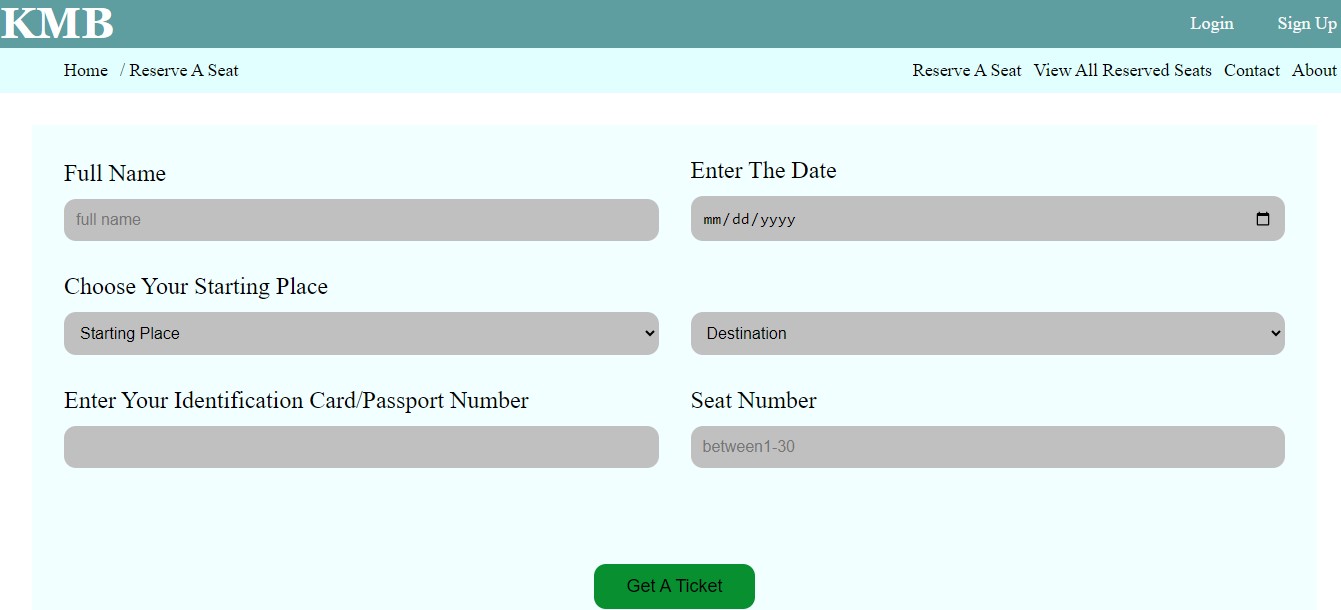Click the Login link
Image resolution: width=1341 pixels, height=610 pixels.
[1211, 23]
